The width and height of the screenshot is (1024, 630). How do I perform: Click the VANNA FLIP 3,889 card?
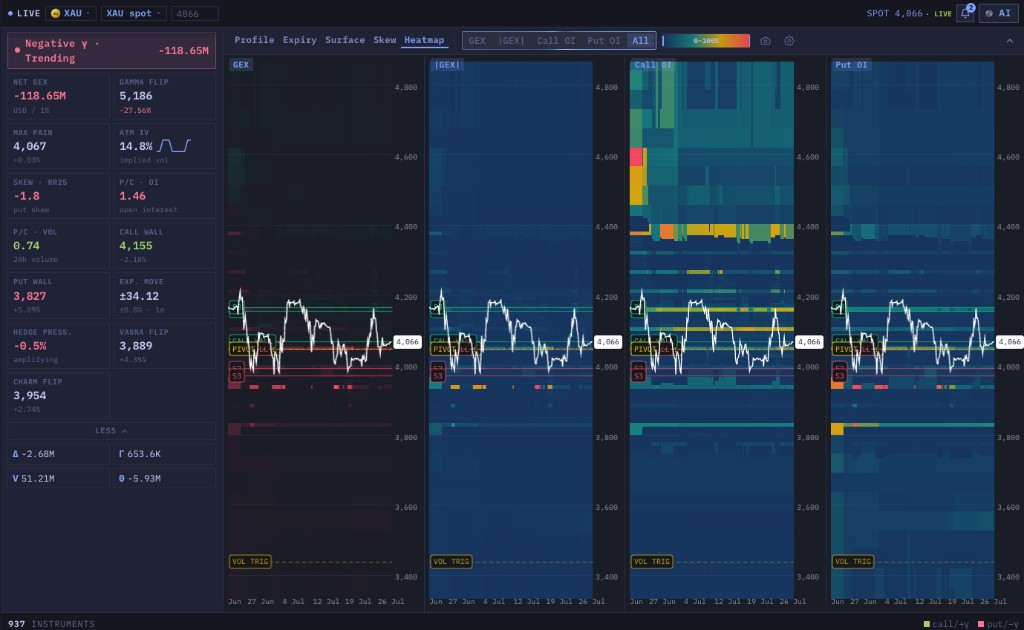tap(164, 345)
